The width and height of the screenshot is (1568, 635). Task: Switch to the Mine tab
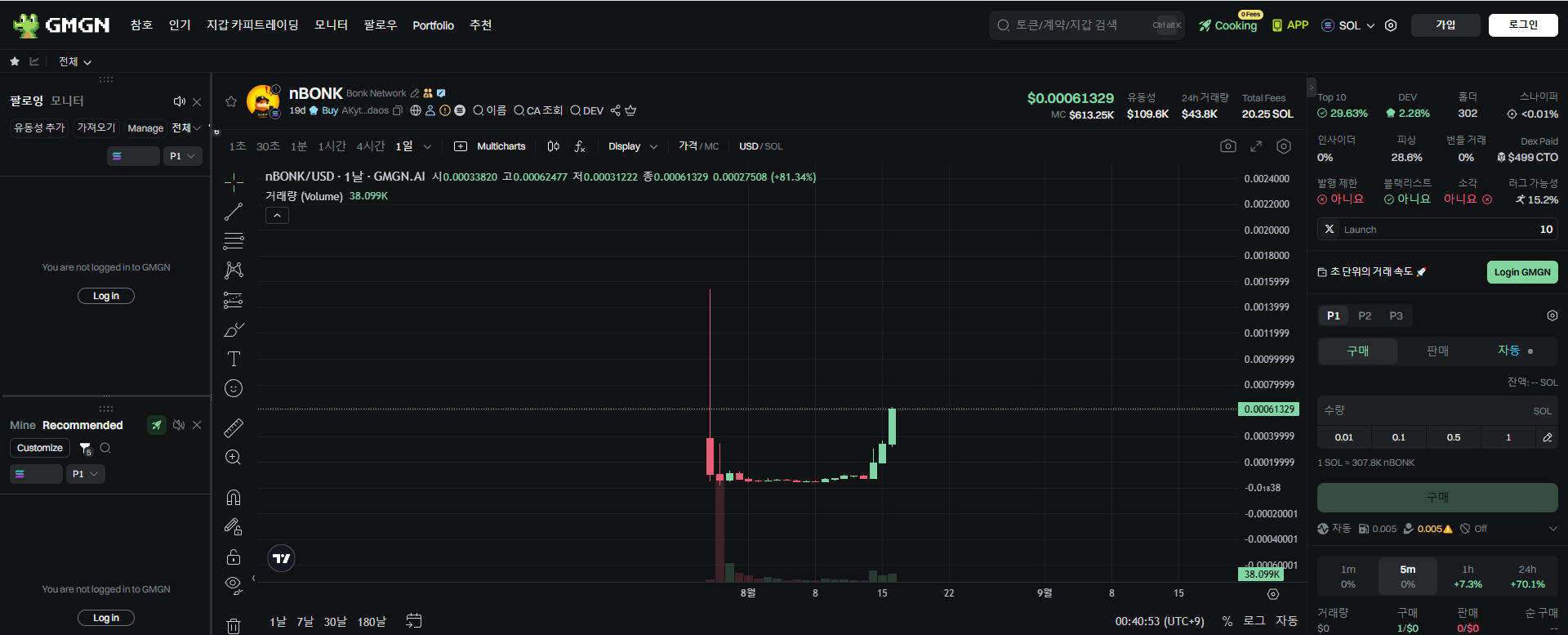click(x=23, y=425)
